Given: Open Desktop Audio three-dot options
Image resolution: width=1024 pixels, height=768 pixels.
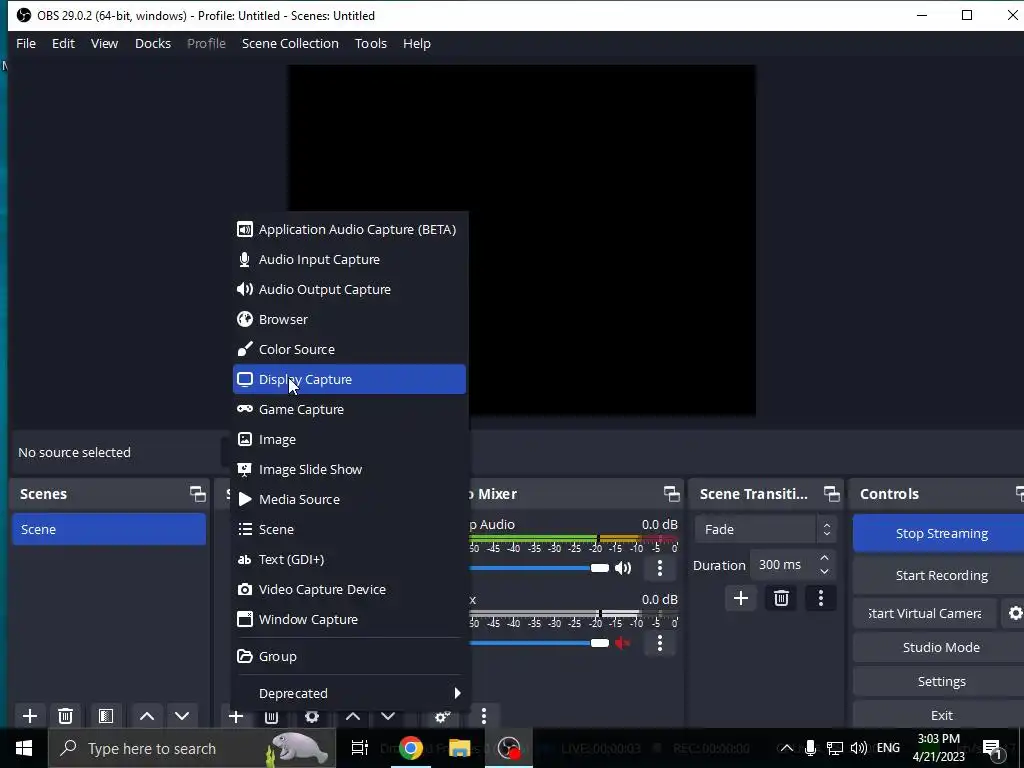Looking at the screenshot, I should pyautogui.click(x=660, y=568).
